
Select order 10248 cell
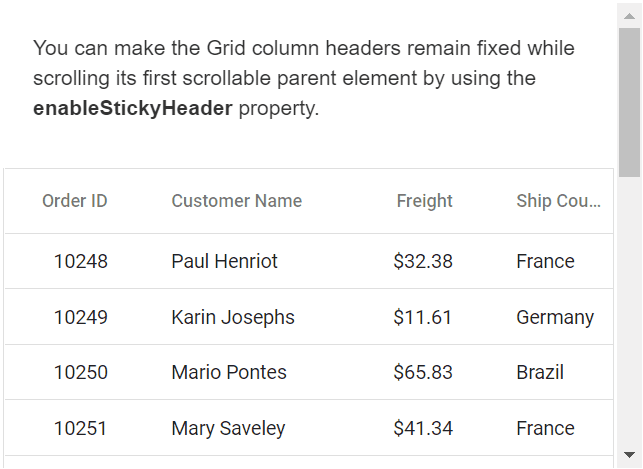click(80, 261)
